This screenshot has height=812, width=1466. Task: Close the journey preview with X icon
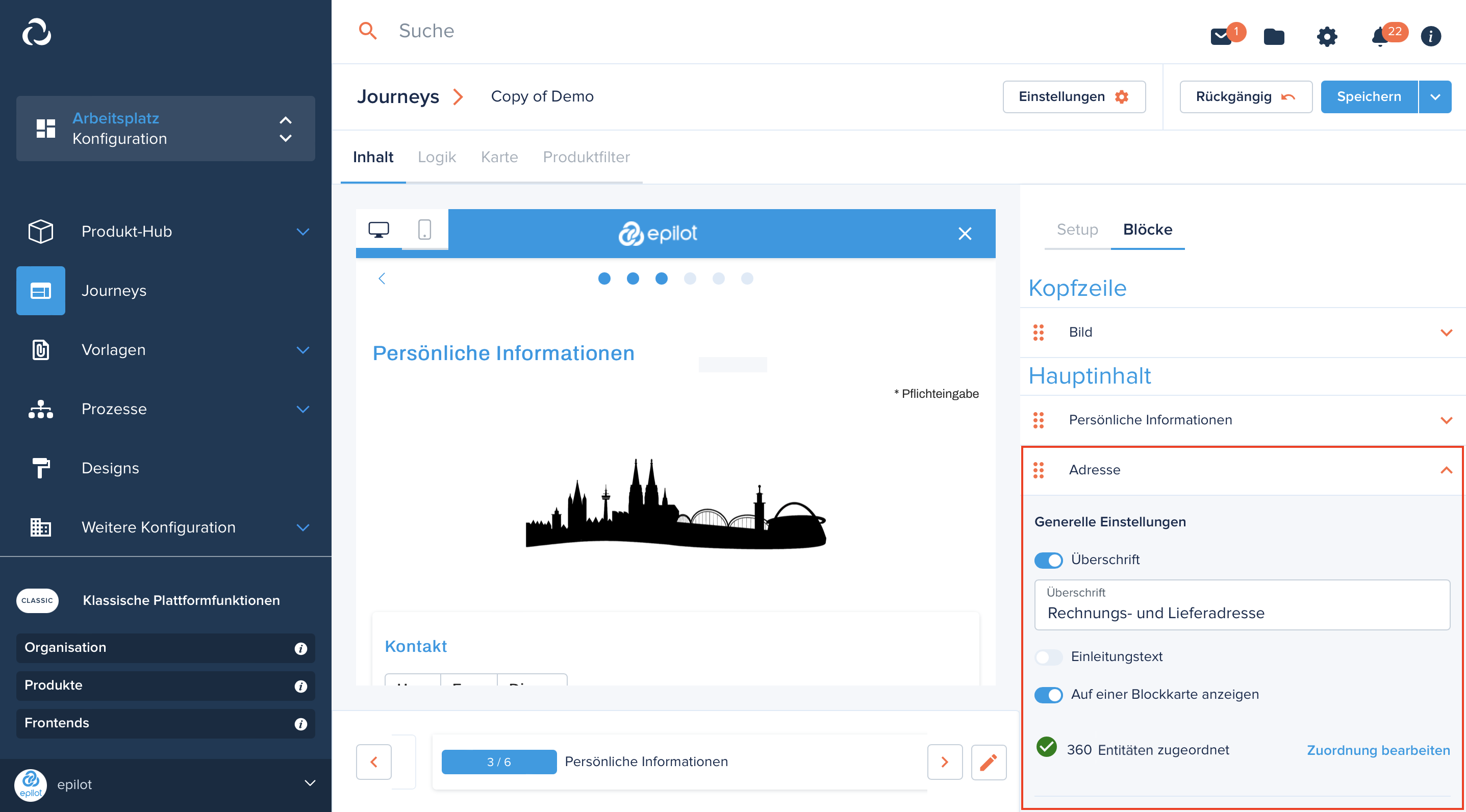pos(965,233)
